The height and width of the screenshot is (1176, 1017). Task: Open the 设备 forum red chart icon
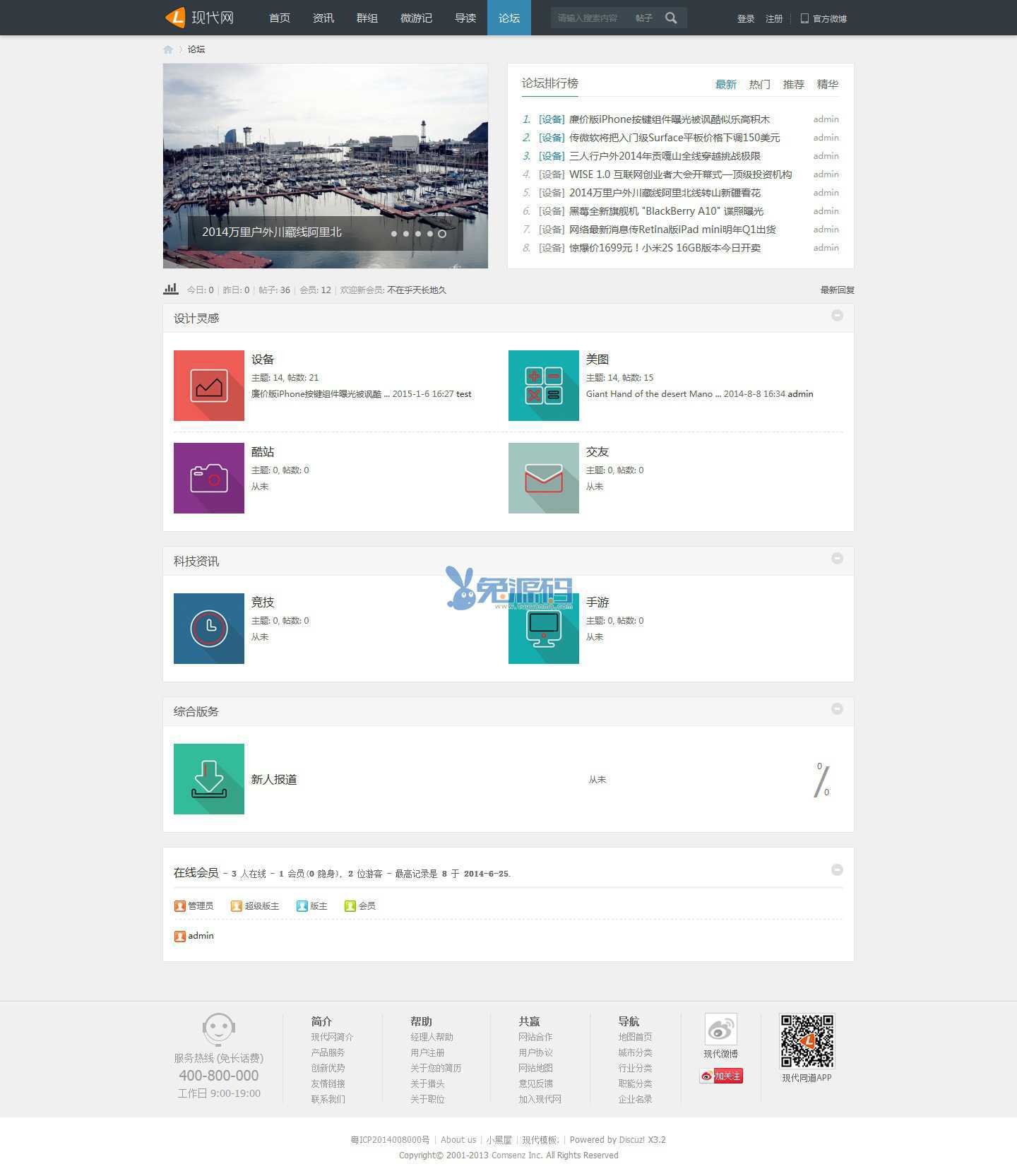tap(209, 386)
